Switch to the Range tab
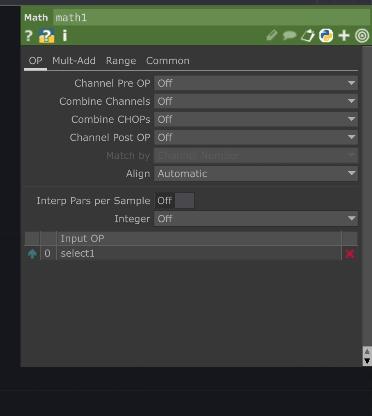Image resolution: width=372 pixels, height=416 pixels. point(121,61)
